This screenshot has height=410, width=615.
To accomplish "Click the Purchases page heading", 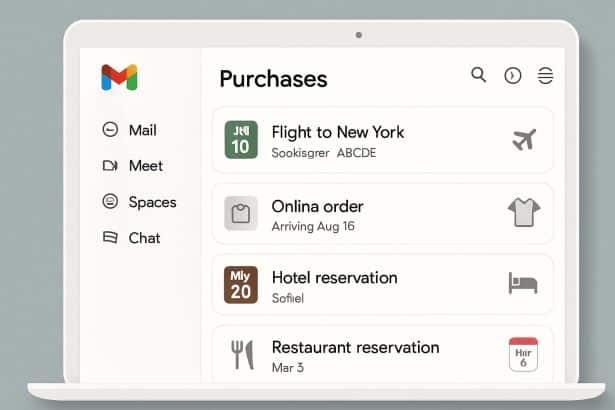I will 273,78.
